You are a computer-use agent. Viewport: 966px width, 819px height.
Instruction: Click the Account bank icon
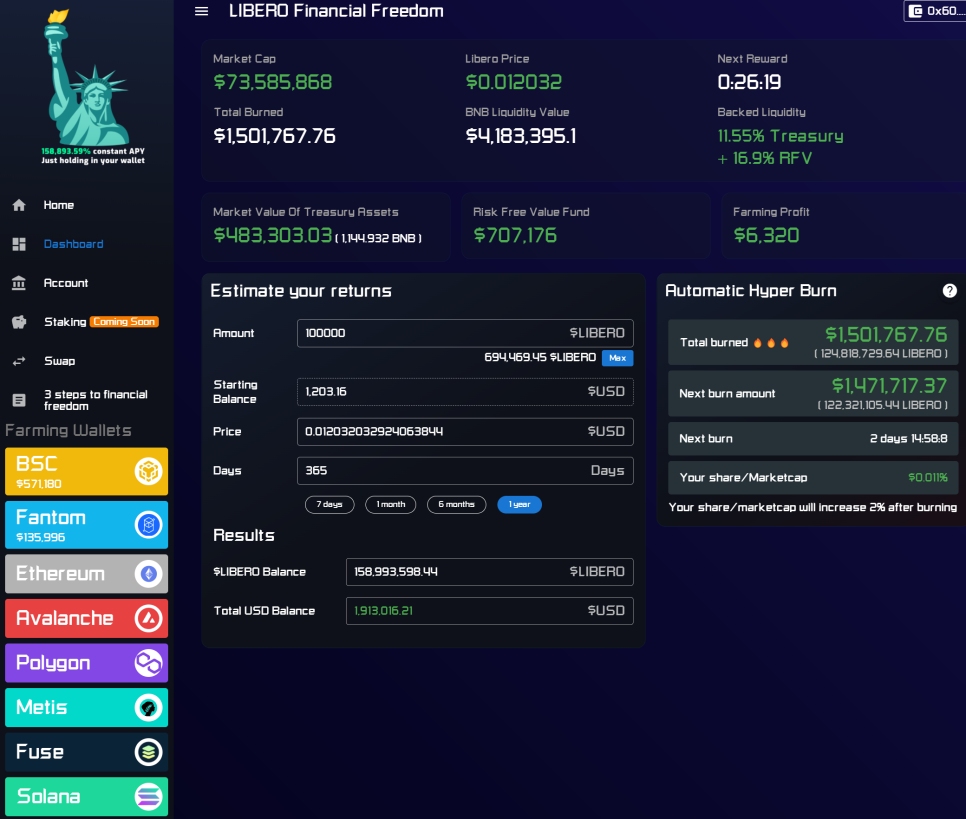[x=19, y=283]
